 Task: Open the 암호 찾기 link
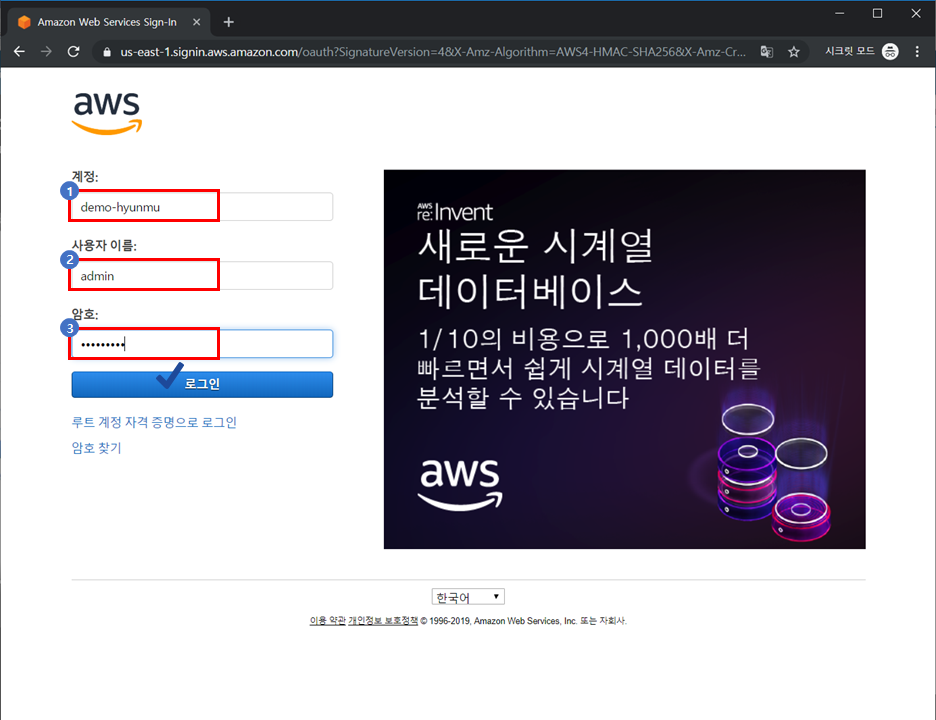pos(96,448)
